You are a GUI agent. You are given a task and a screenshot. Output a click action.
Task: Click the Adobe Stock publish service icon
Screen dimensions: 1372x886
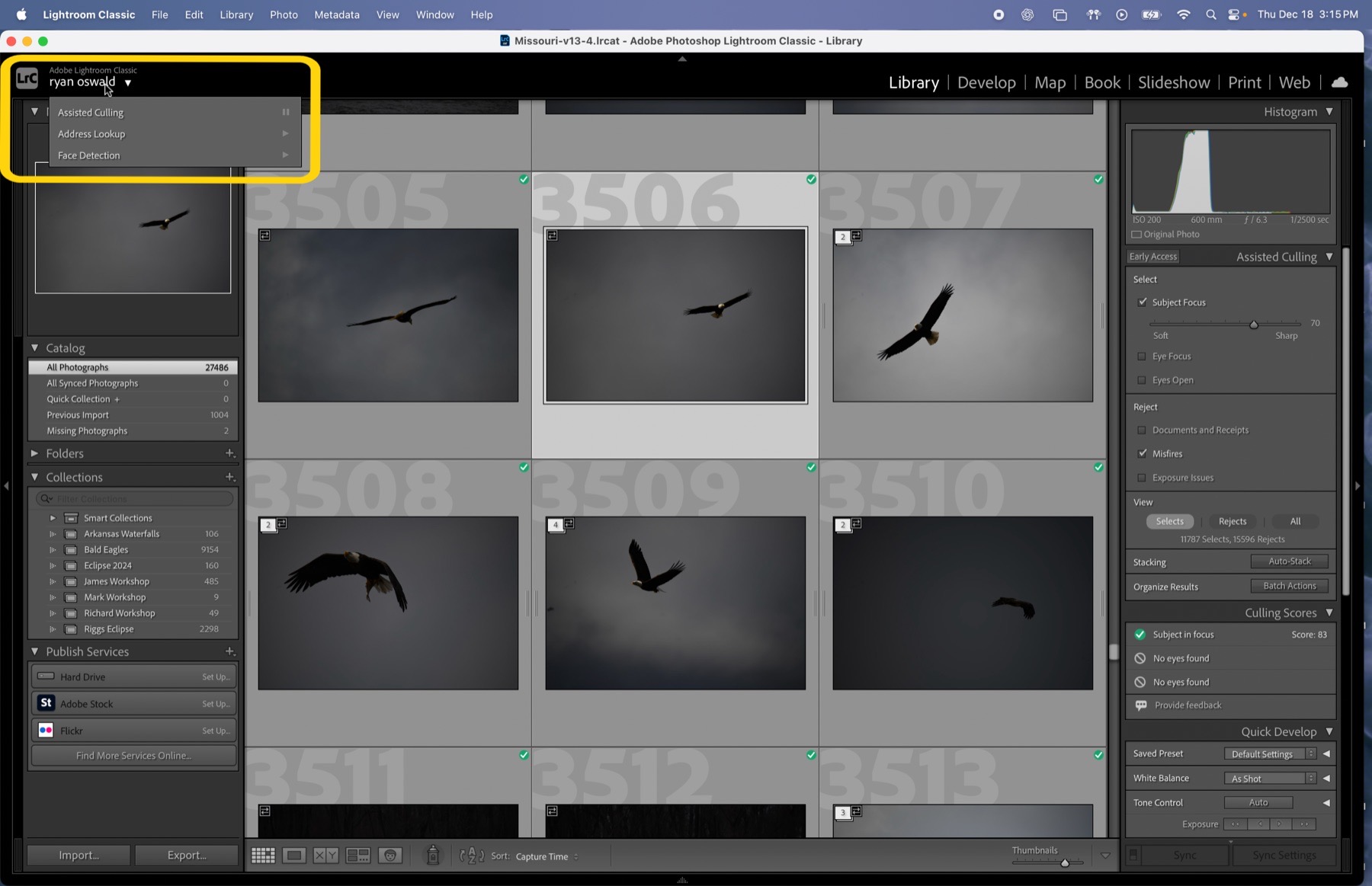click(x=46, y=703)
